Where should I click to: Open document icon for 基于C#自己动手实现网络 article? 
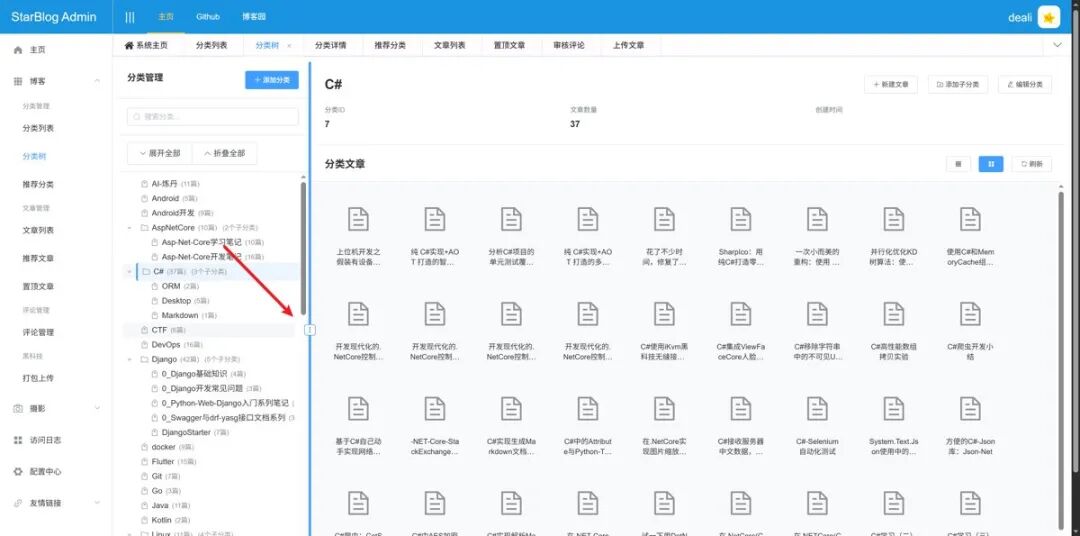click(x=358, y=409)
